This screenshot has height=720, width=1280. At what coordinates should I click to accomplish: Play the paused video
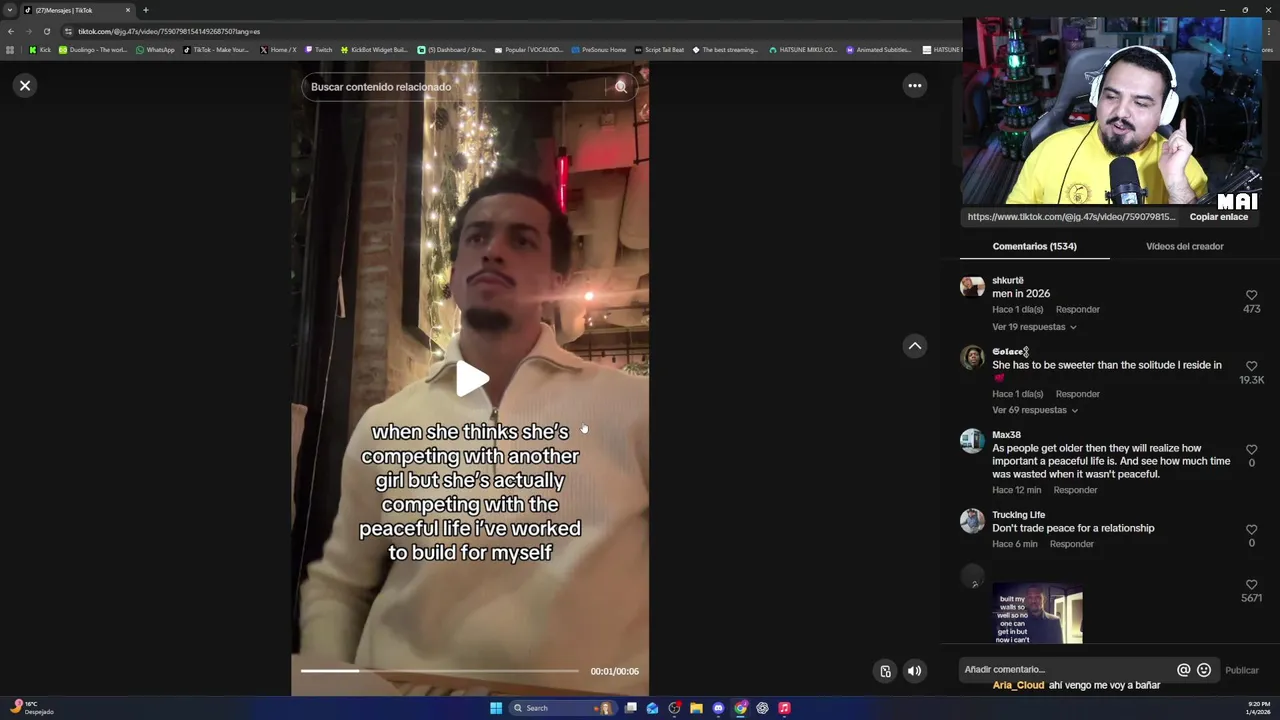tap(471, 378)
